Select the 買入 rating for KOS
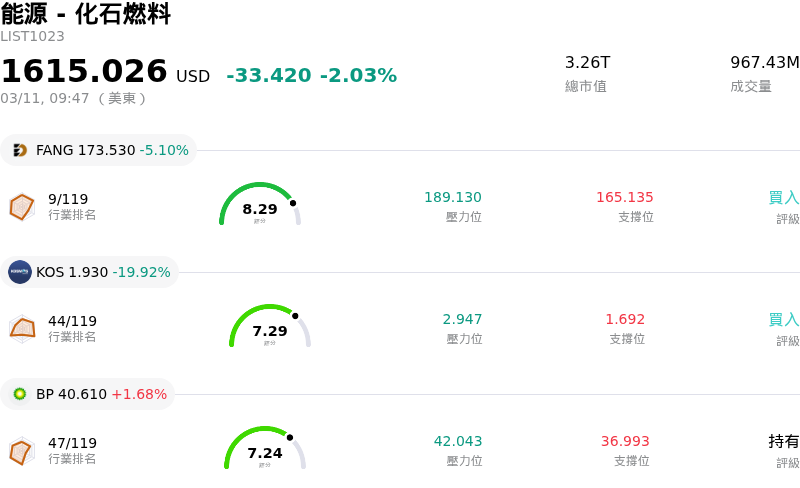800x488 pixels. [x=784, y=320]
